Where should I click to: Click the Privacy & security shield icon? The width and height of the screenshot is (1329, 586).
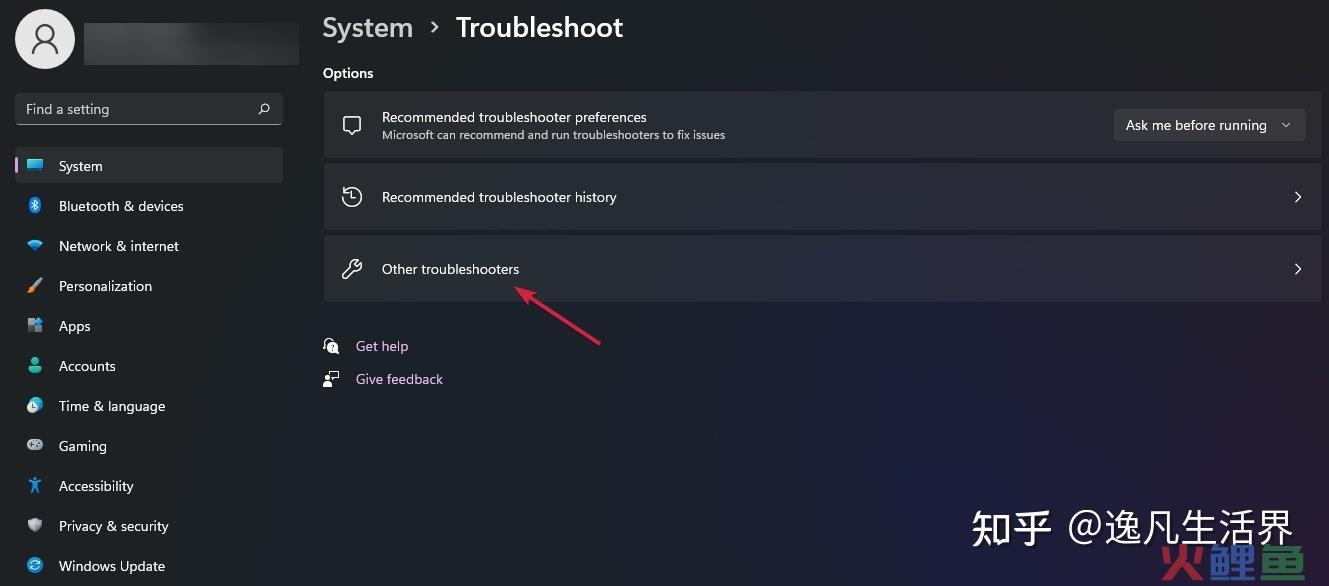[35, 526]
